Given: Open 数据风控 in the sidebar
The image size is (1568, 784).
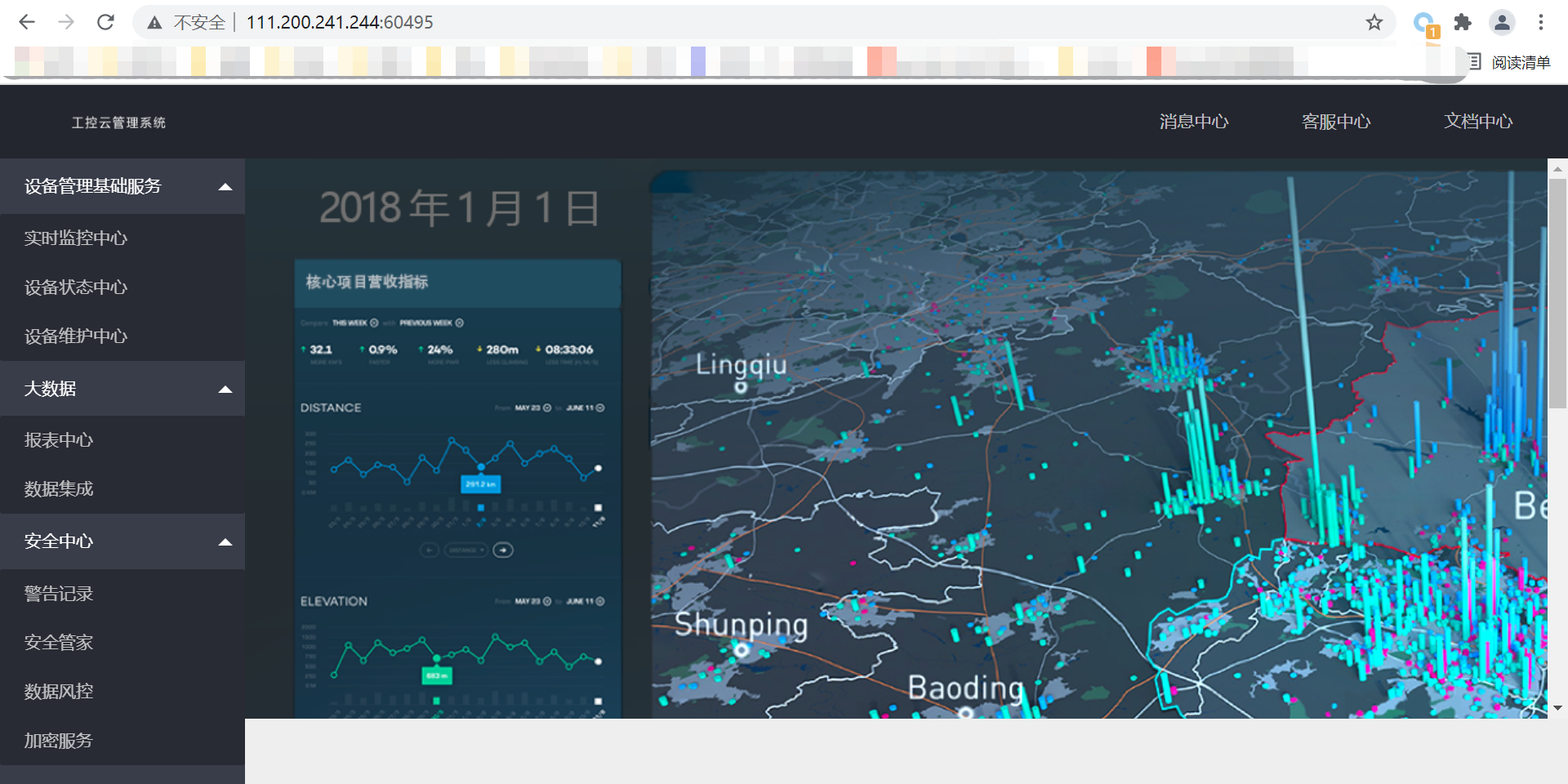Looking at the screenshot, I should click(59, 692).
